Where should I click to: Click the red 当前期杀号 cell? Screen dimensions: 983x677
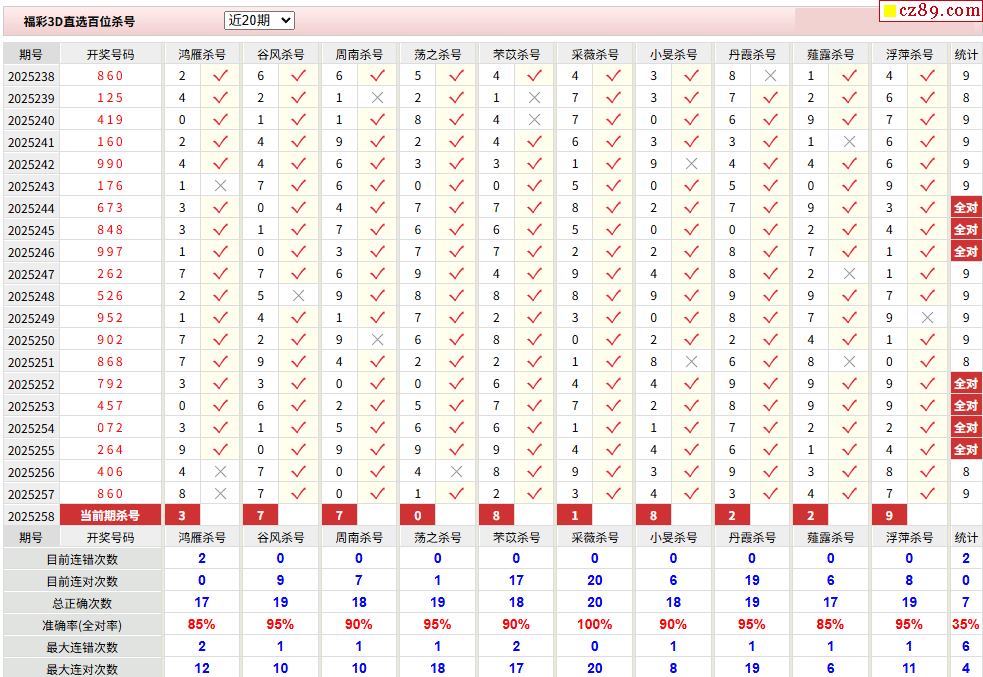tap(110, 516)
